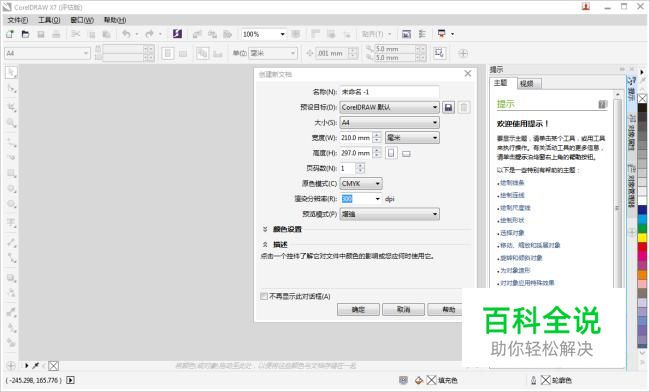This screenshot has width=650, height=392.
Task: Click the property bar portrait orientation icon
Action: 168,53
